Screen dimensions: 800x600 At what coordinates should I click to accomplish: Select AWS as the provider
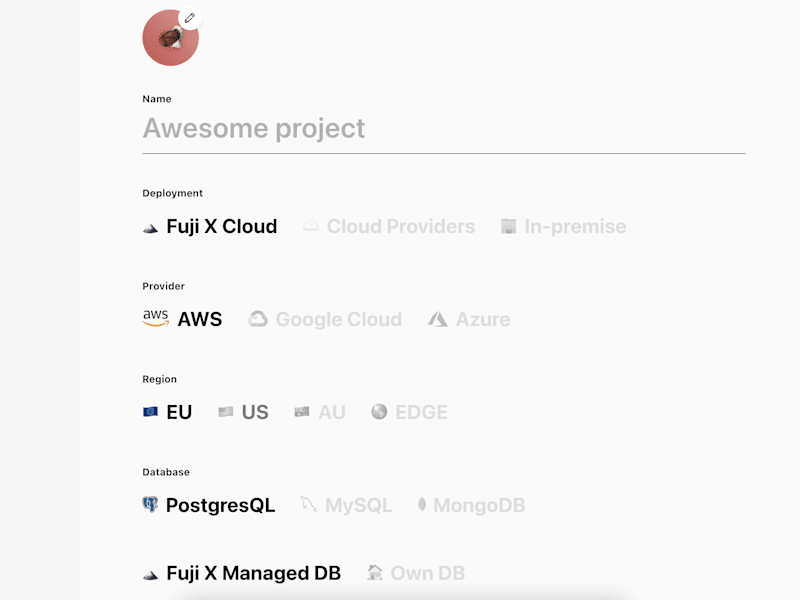182,319
